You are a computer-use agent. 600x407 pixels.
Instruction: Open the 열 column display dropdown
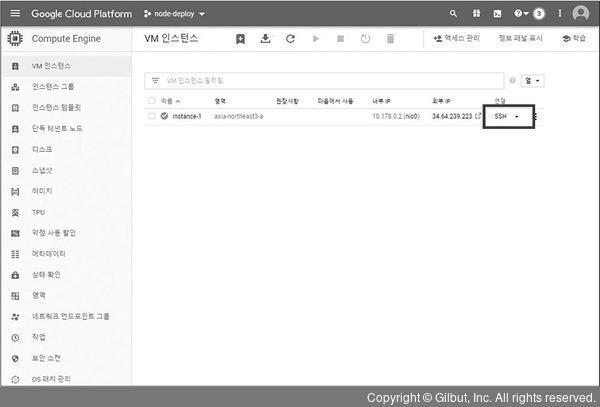(532, 81)
